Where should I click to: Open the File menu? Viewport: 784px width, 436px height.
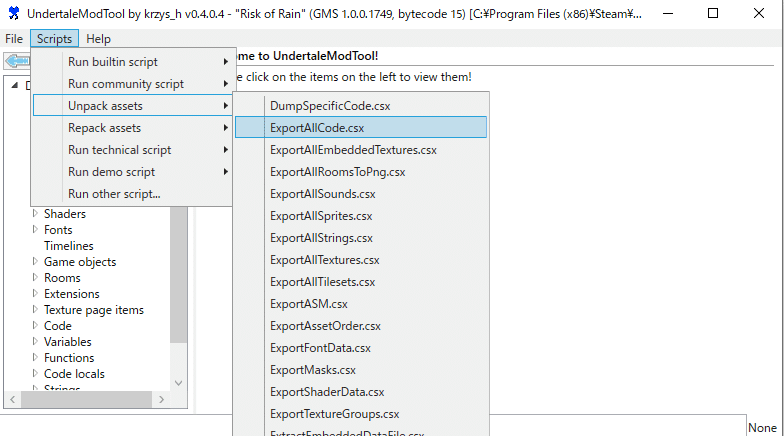pyautogui.click(x=14, y=38)
